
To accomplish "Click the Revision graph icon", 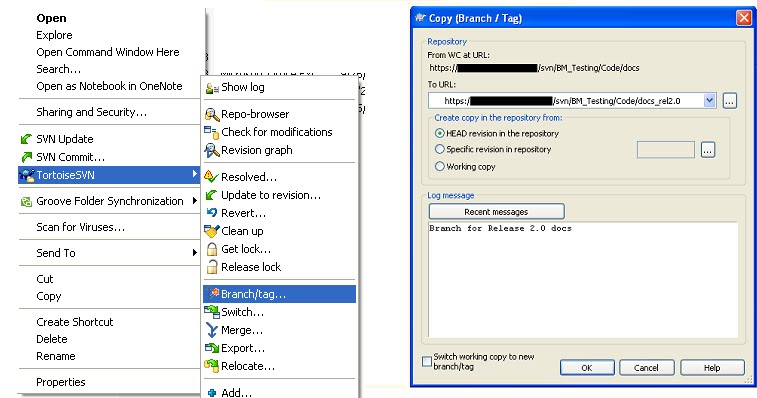I will point(211,150).
